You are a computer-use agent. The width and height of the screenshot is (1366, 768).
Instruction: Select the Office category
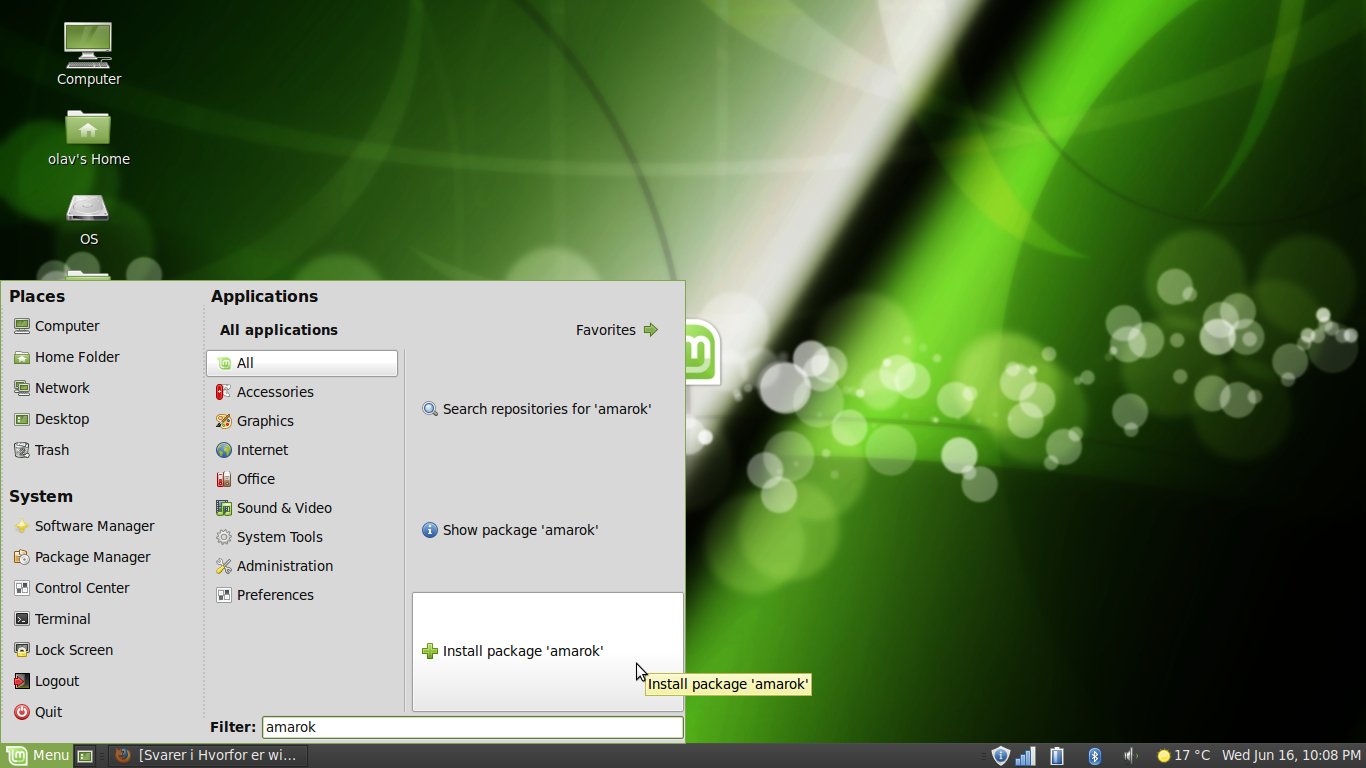[x=302, y=479]
